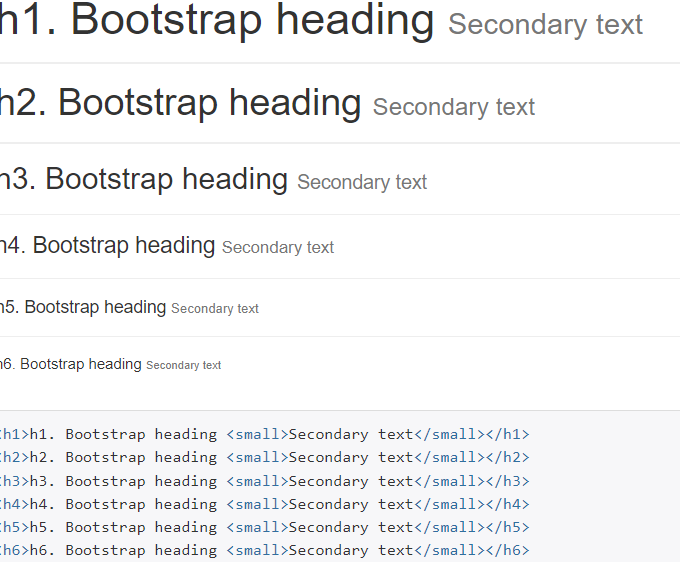Click the code line ending in </h2>
680x562 pixels.
(x=265, y=457)
